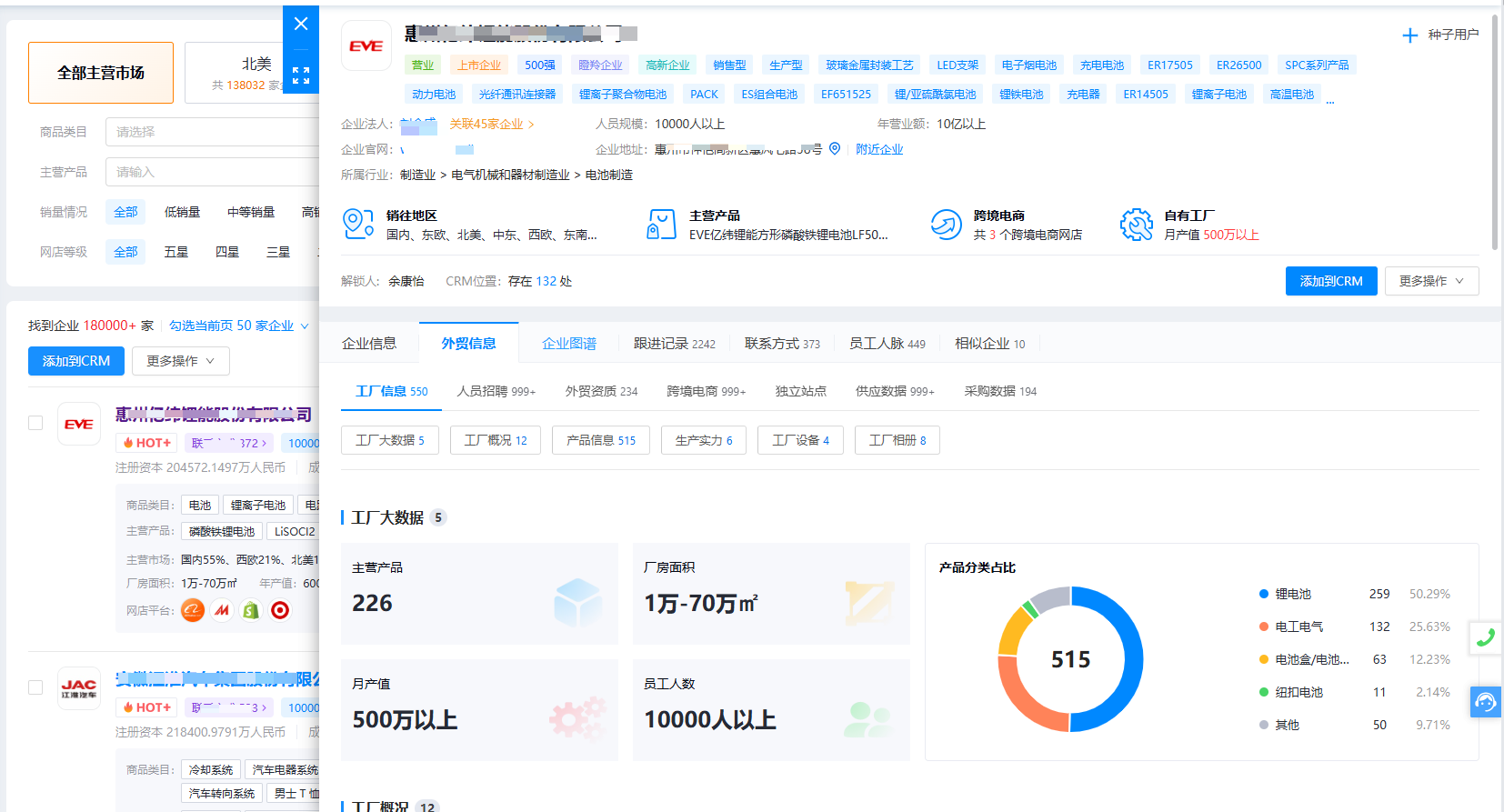Expand 关联45家企业 chevron link
The height and width of the screenshot is (812, 1504).
(x=492, y=124)
